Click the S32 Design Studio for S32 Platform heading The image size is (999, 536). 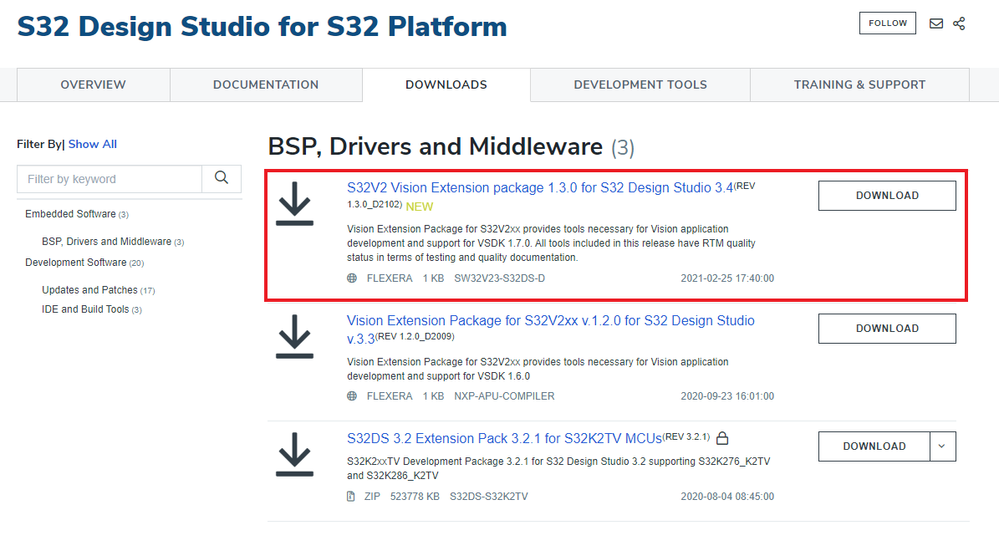(262, 27)
